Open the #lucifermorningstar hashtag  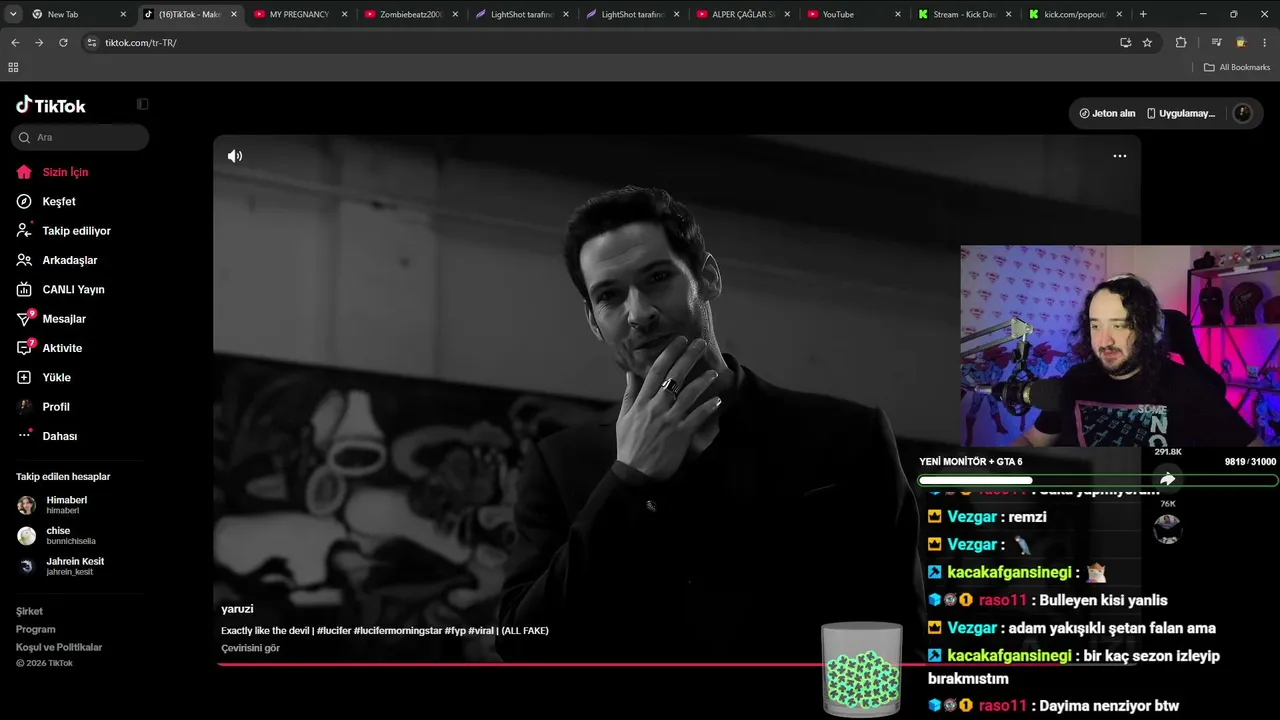pos(398,631)
